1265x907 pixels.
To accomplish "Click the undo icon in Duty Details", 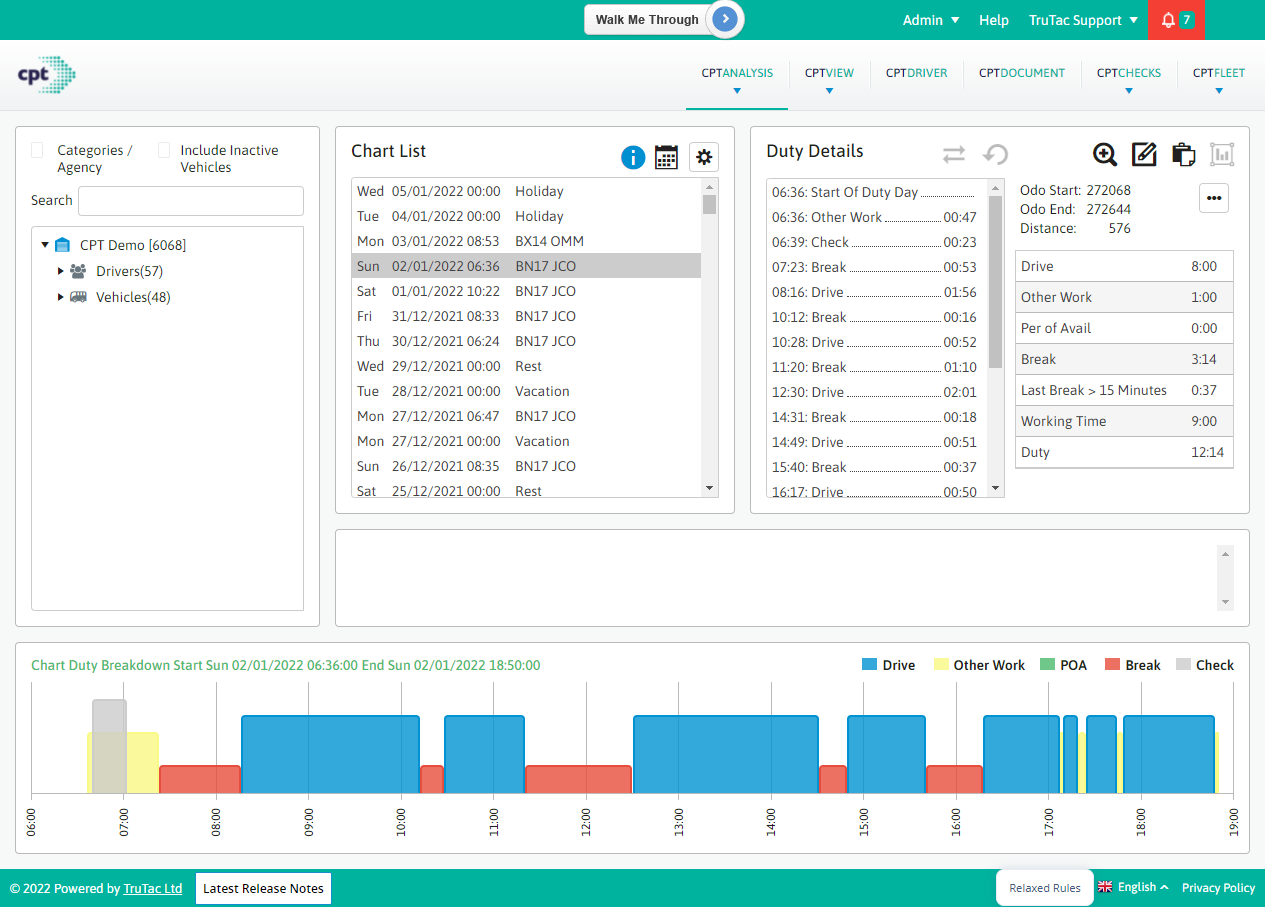I will [x=994, y=154].
